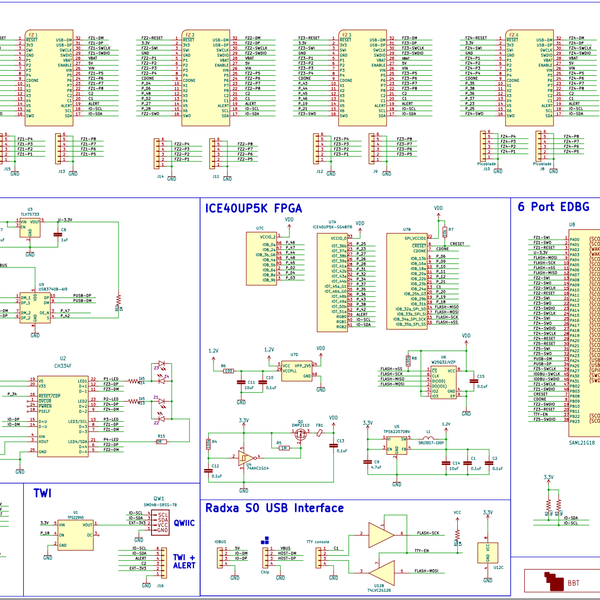Select the "SAML21G18" value text
The image size is (600, 600).
582,443
